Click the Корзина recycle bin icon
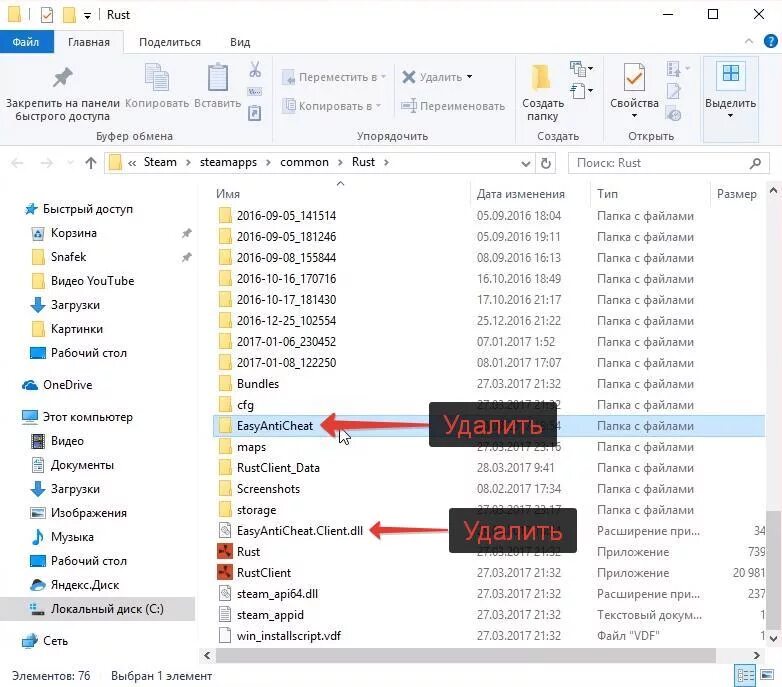This screenshot has height=687, width=782. (38, 233)
